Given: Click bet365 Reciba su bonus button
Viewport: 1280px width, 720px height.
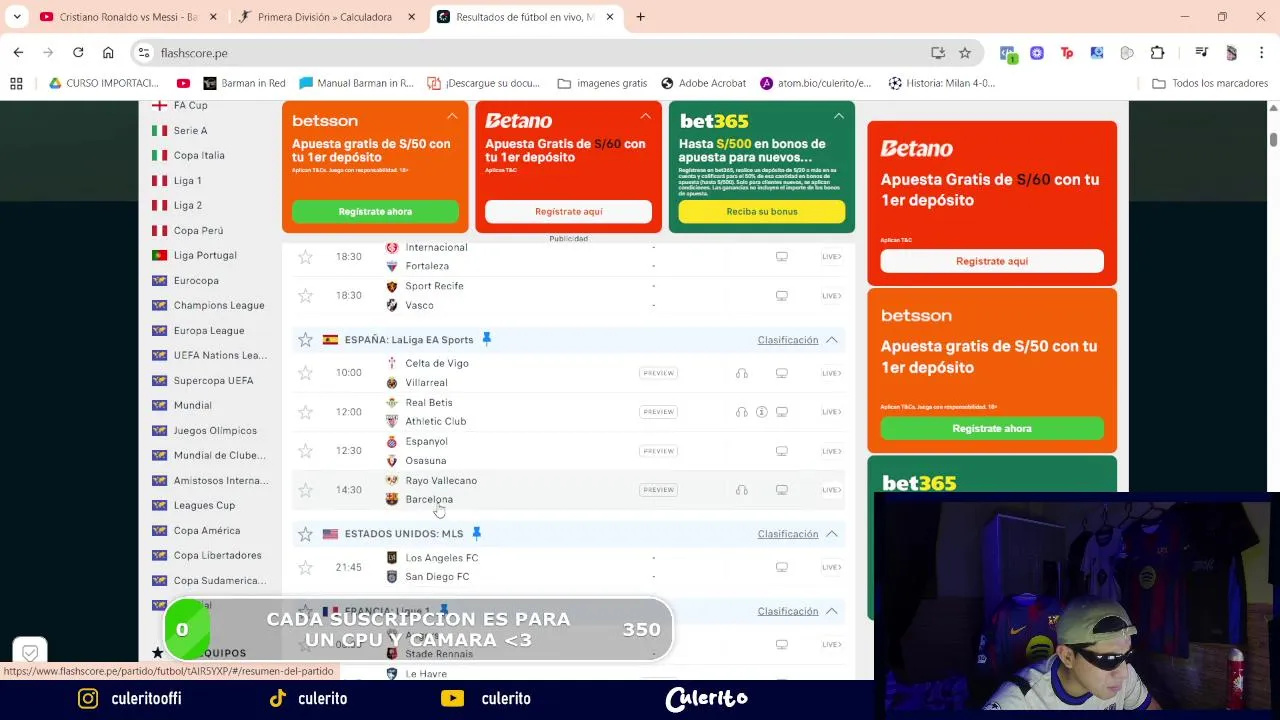Looking at the screenshot, I should (762, 211).
